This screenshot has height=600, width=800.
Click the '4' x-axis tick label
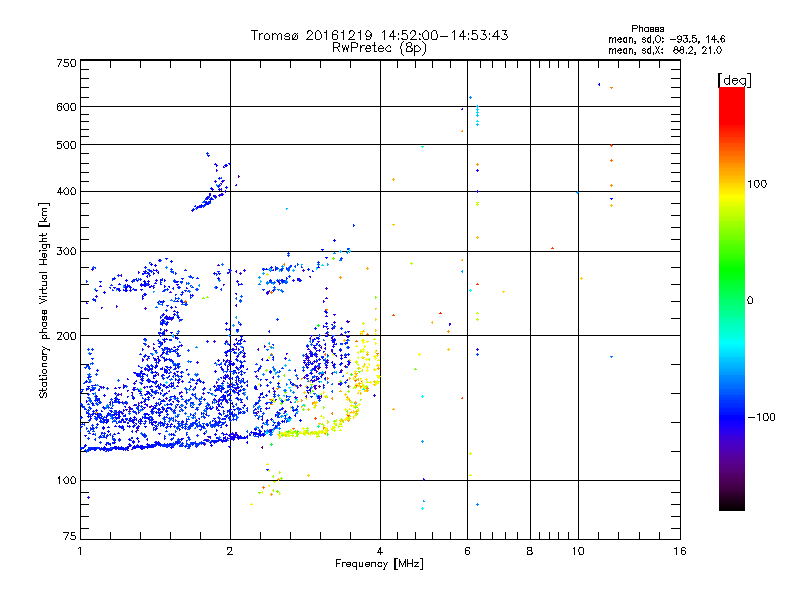tap(380, 551)
